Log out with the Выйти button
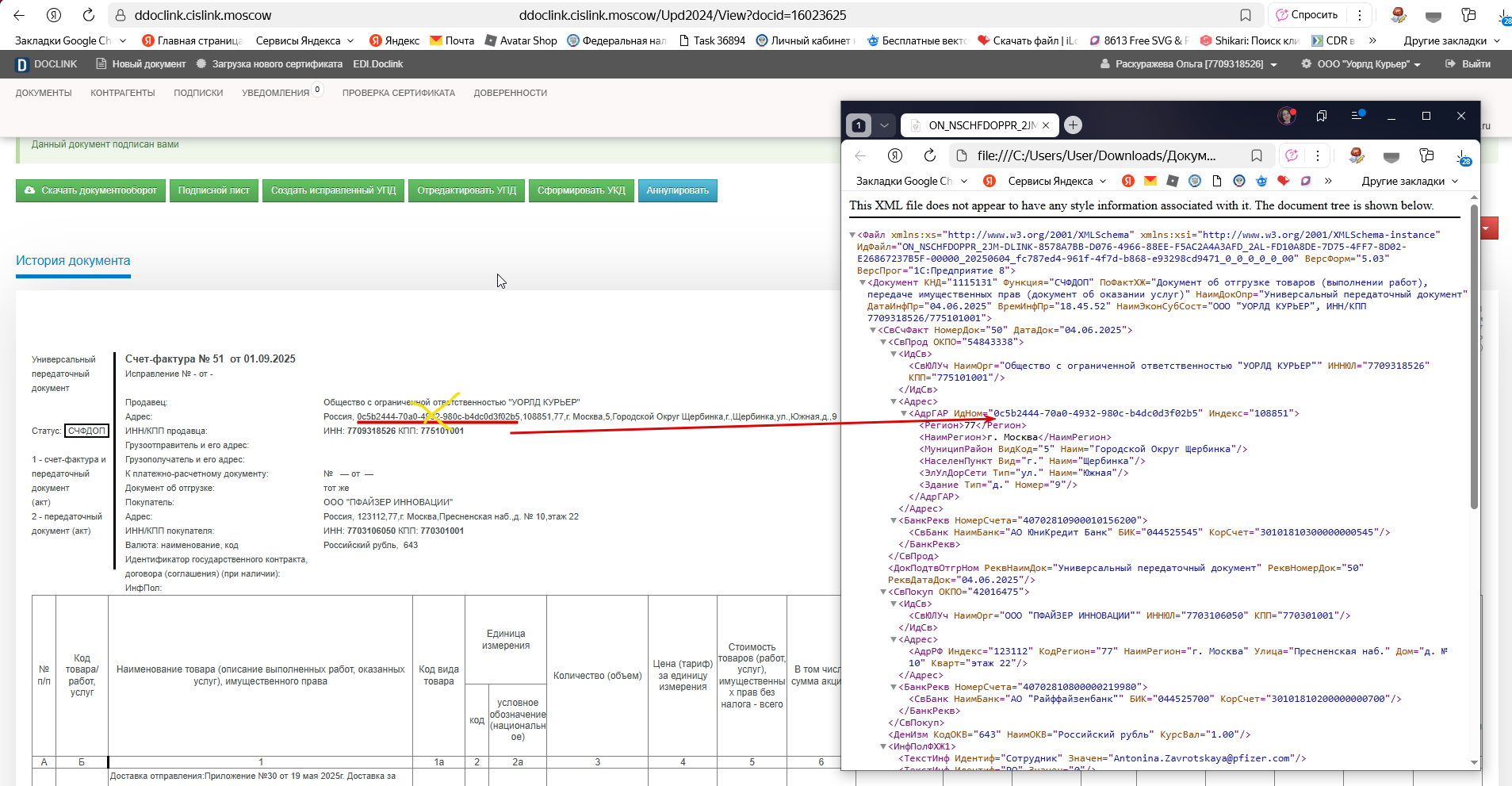 pos(1468,64)
